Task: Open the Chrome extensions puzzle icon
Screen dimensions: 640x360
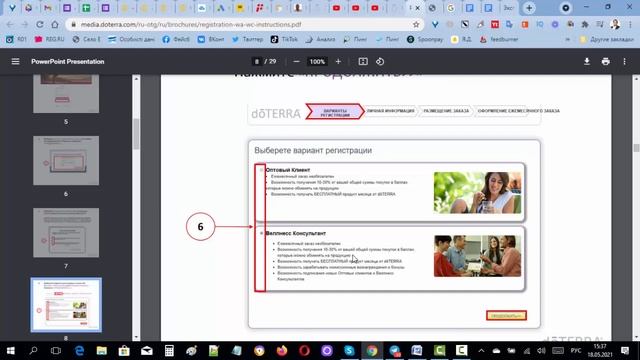Action: coord(585,24)
